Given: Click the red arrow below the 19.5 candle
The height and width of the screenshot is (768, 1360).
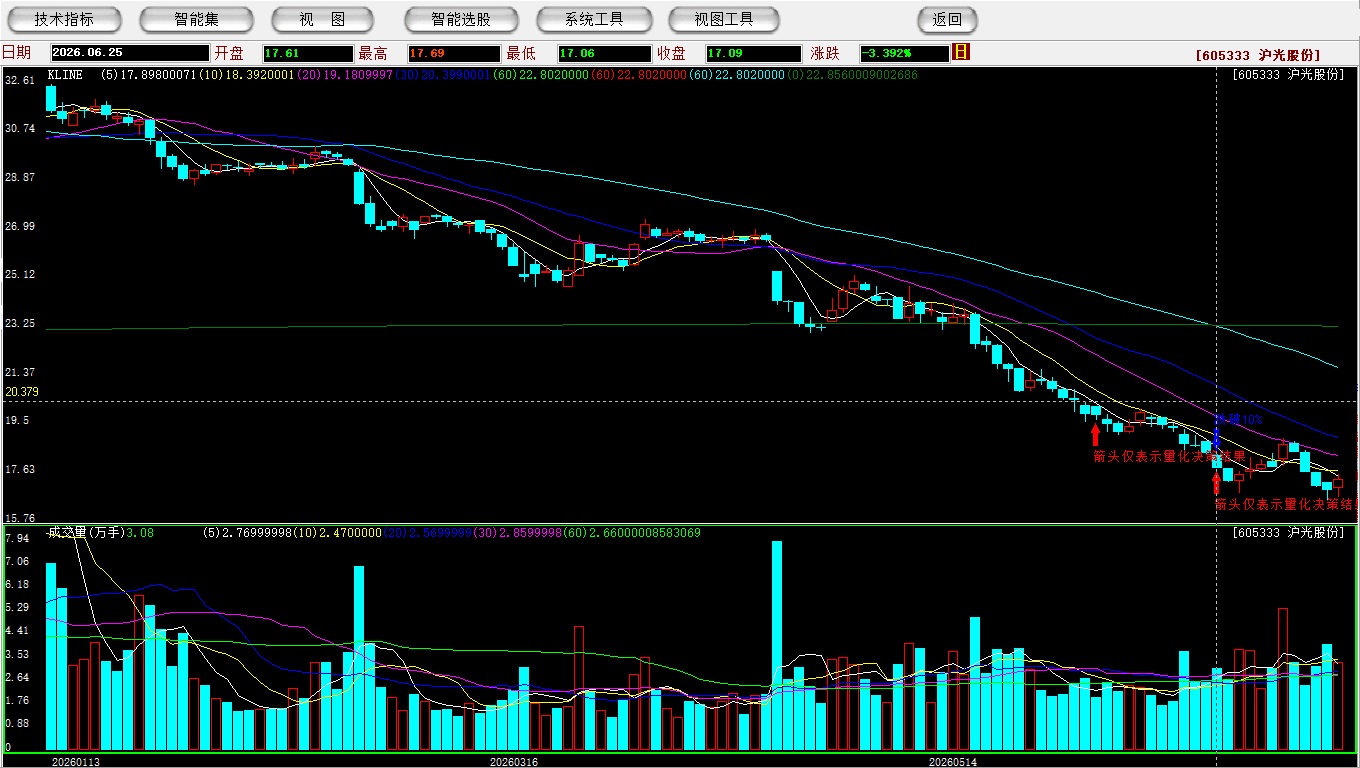Looking at the screenshot, I should [x=1095, y=434].
